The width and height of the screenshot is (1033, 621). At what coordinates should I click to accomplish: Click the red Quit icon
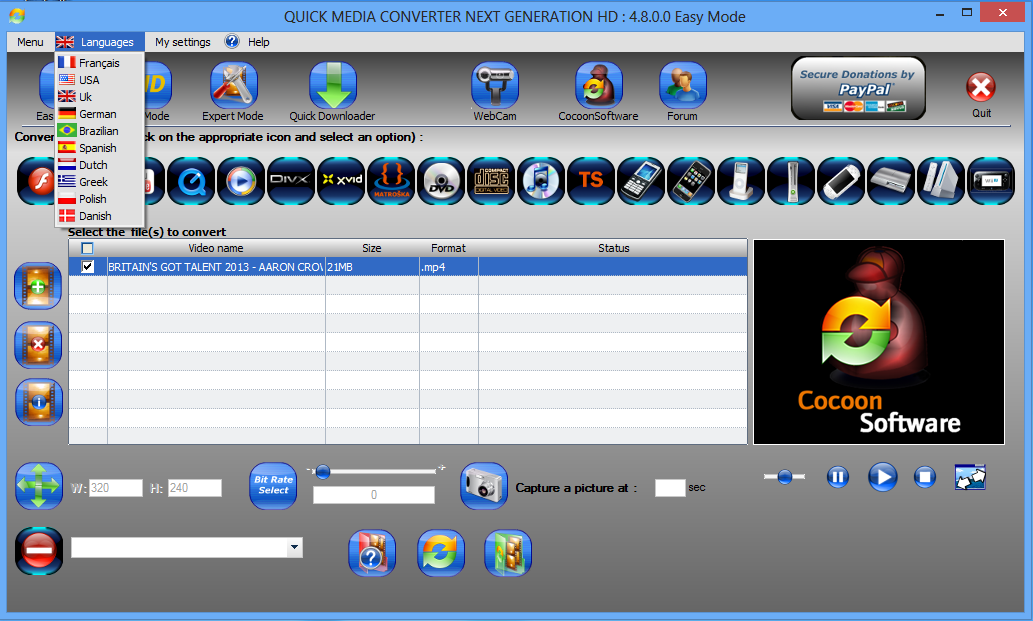981,87
